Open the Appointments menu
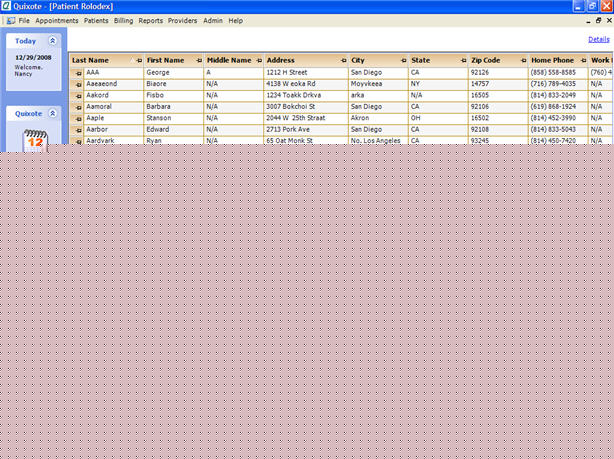Viewport: 614px width, 459px height. tap(57, 21)
